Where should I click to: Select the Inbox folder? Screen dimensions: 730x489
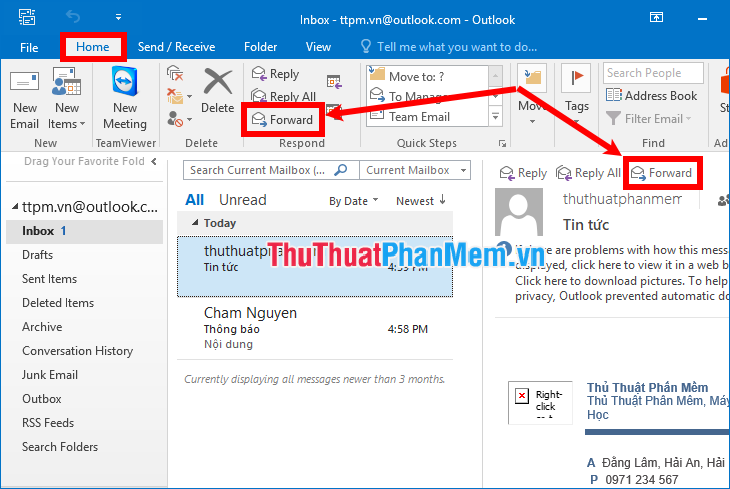point(84,231)
